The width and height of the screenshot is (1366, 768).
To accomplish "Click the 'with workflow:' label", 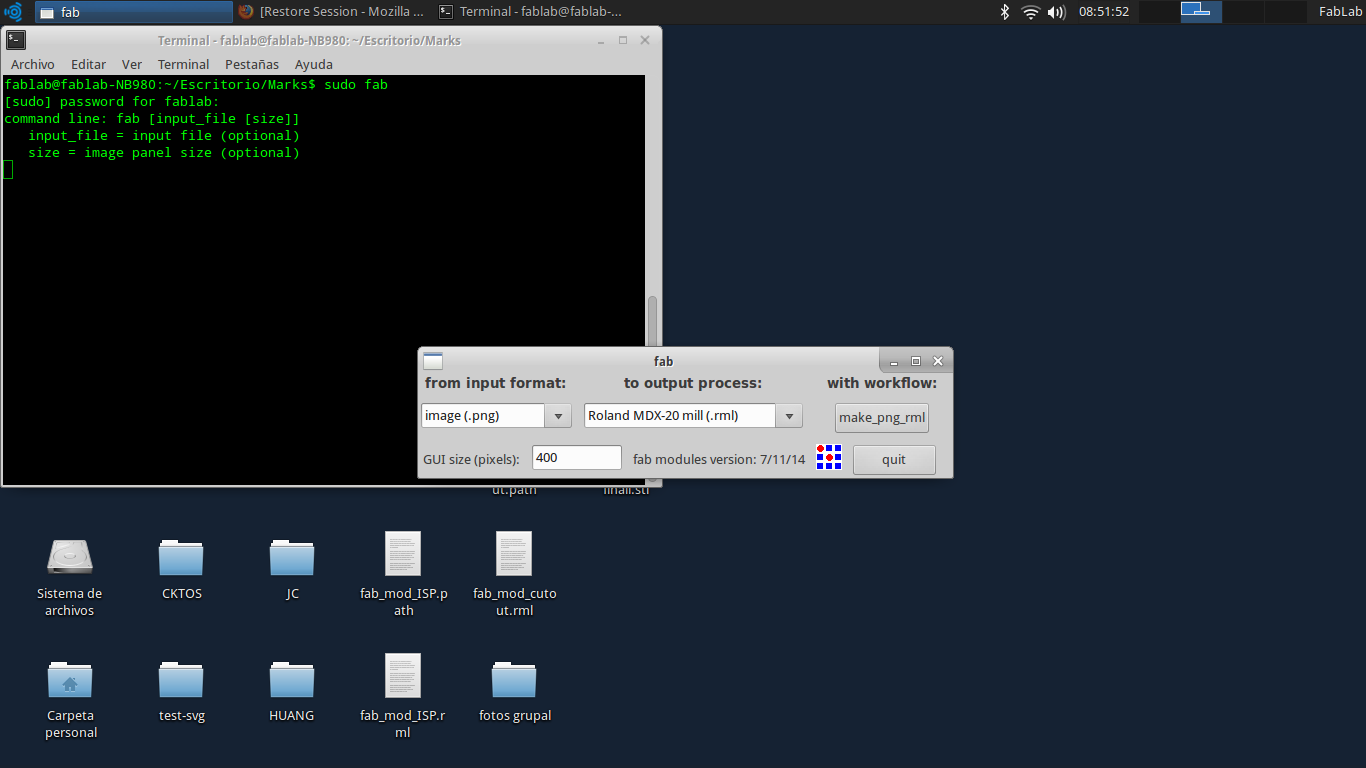I will 882,383.
